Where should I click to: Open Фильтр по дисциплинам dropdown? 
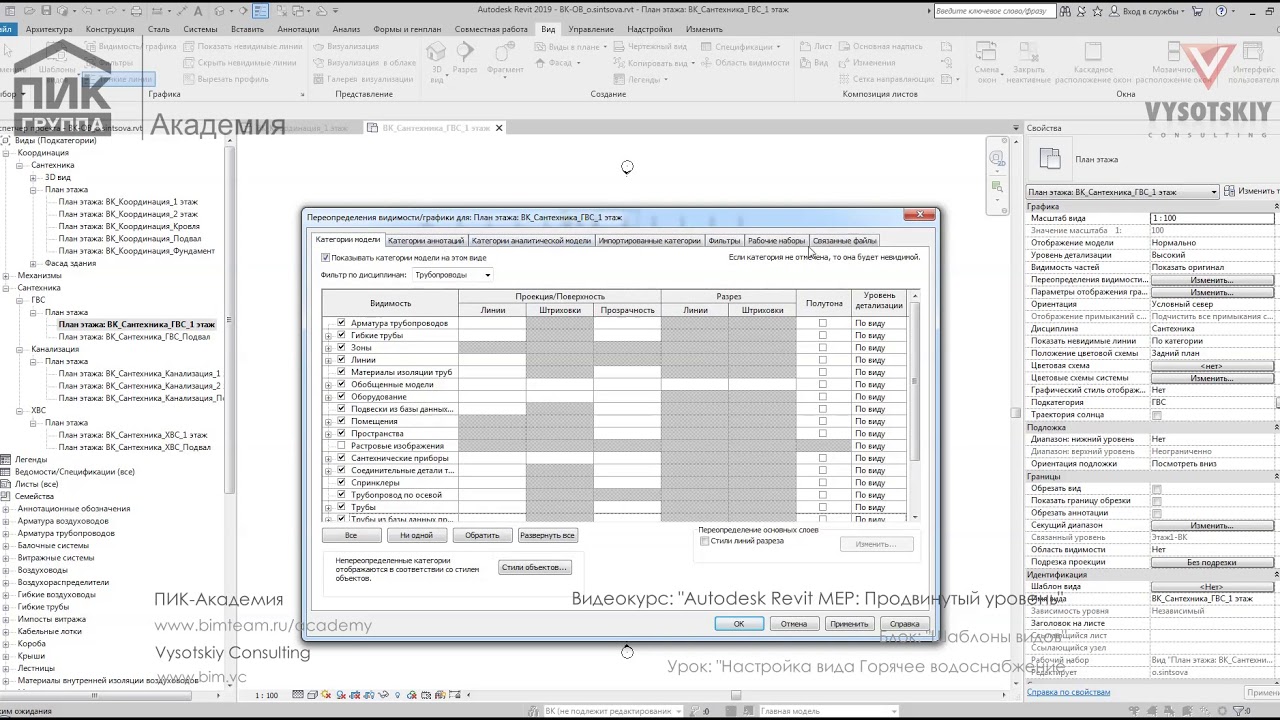click(x=453, y=275)
